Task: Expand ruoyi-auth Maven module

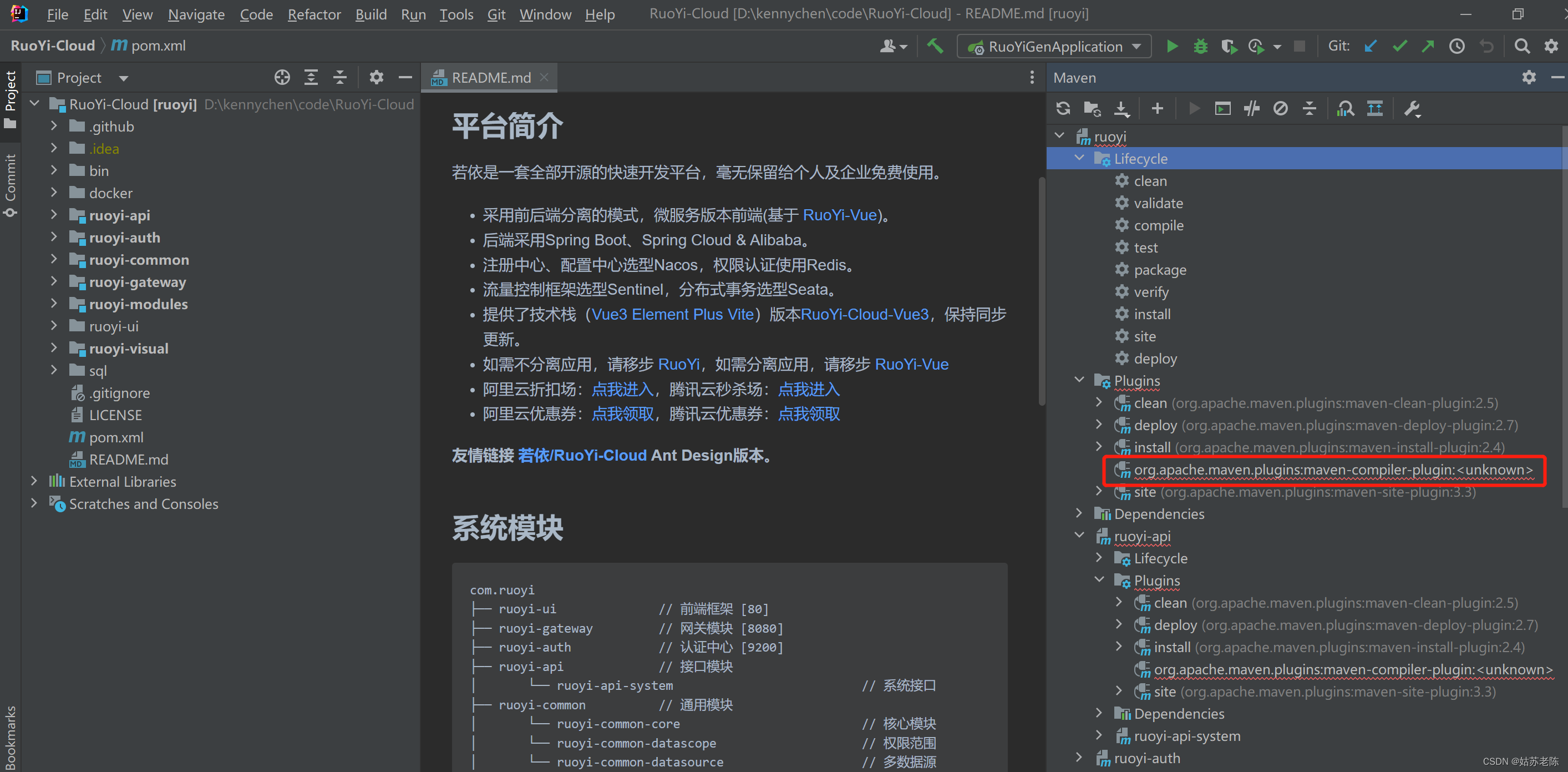Action: (x=1079, y=758)
